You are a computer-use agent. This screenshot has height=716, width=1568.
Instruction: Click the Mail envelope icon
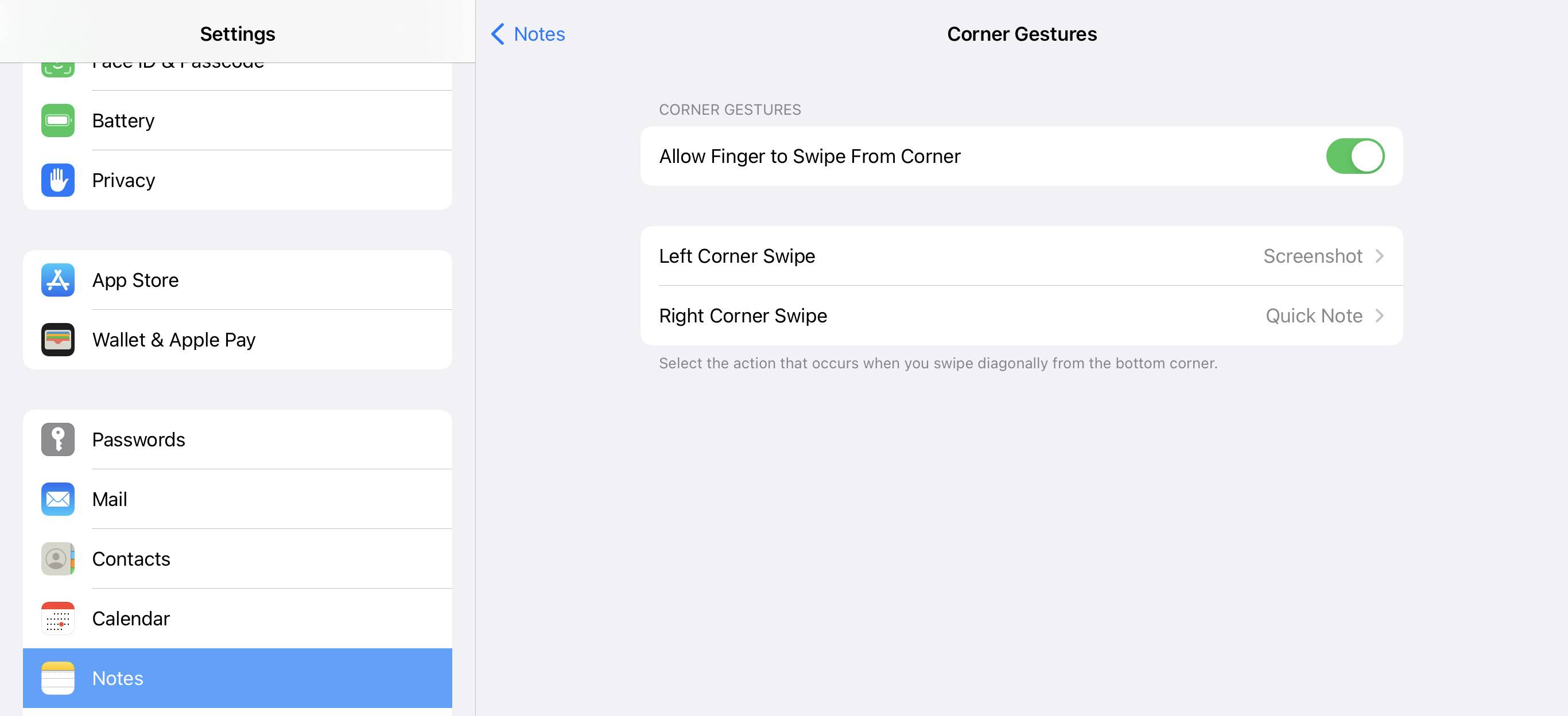[x=57, y=499]
